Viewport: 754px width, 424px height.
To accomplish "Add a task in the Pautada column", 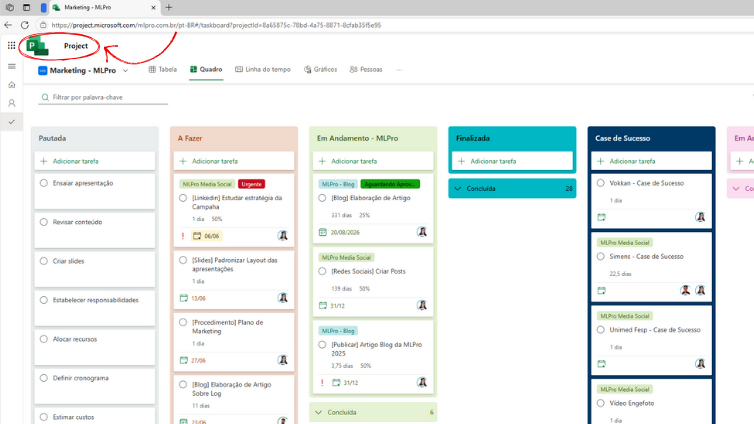I will click(x=95, y=161).
